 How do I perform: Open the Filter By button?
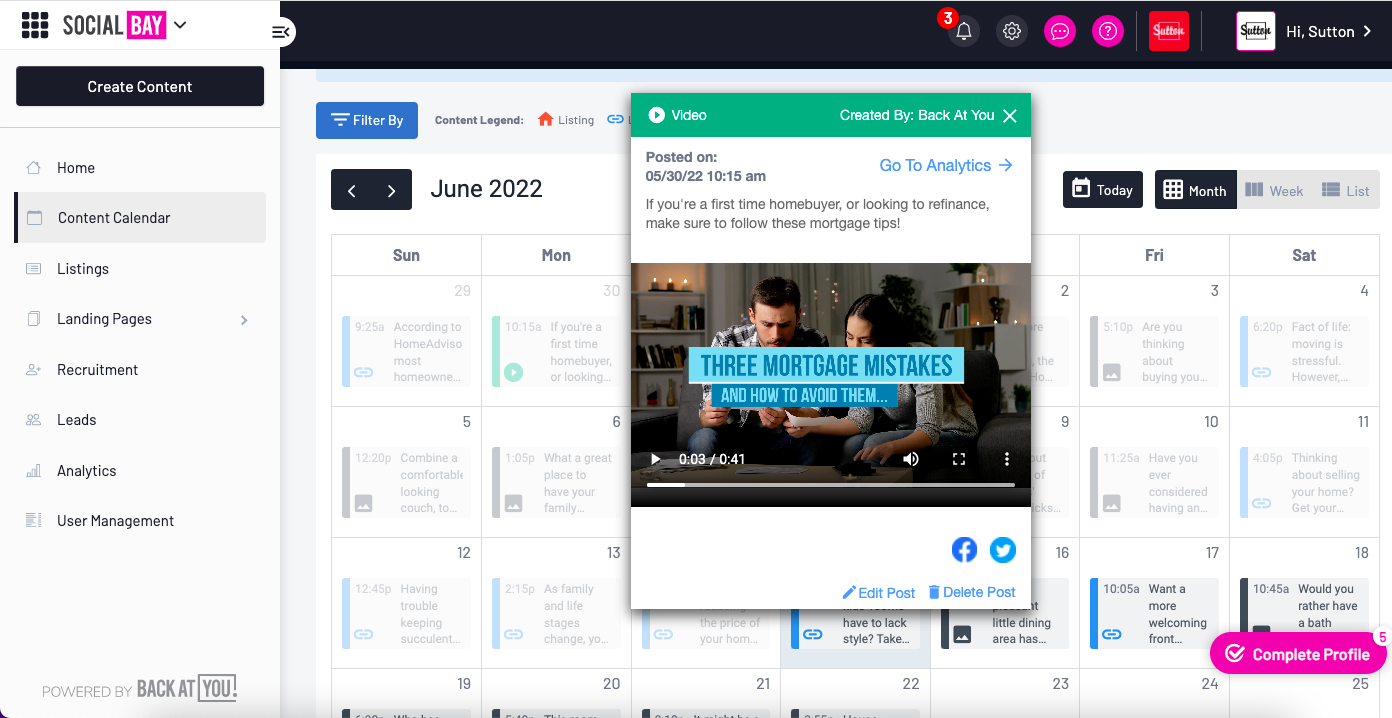pos(367,120)
